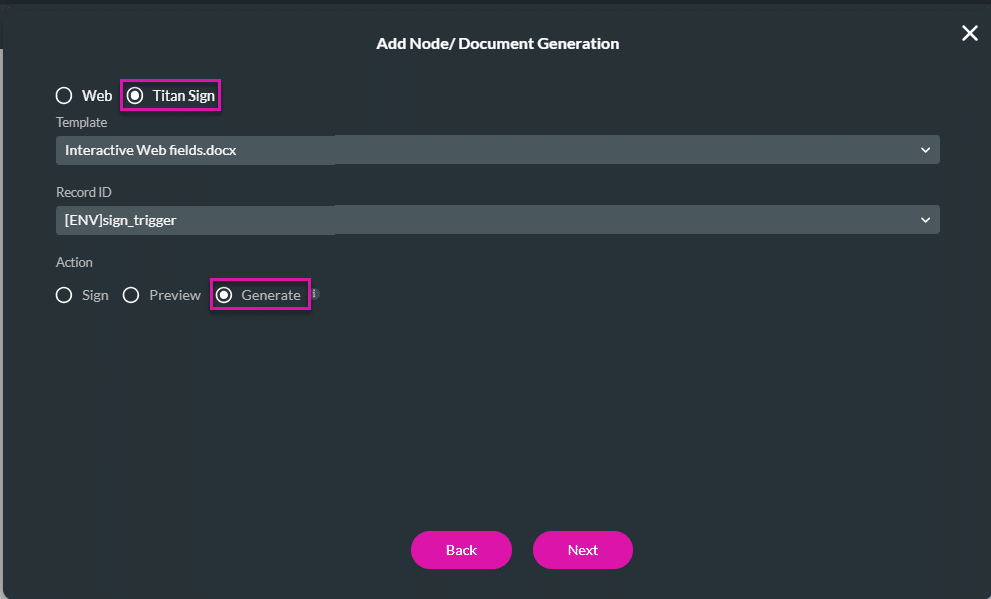Click the X to dismiss the dialog
The height and width of the screenshot is (599, 991).
coord(969,33)
